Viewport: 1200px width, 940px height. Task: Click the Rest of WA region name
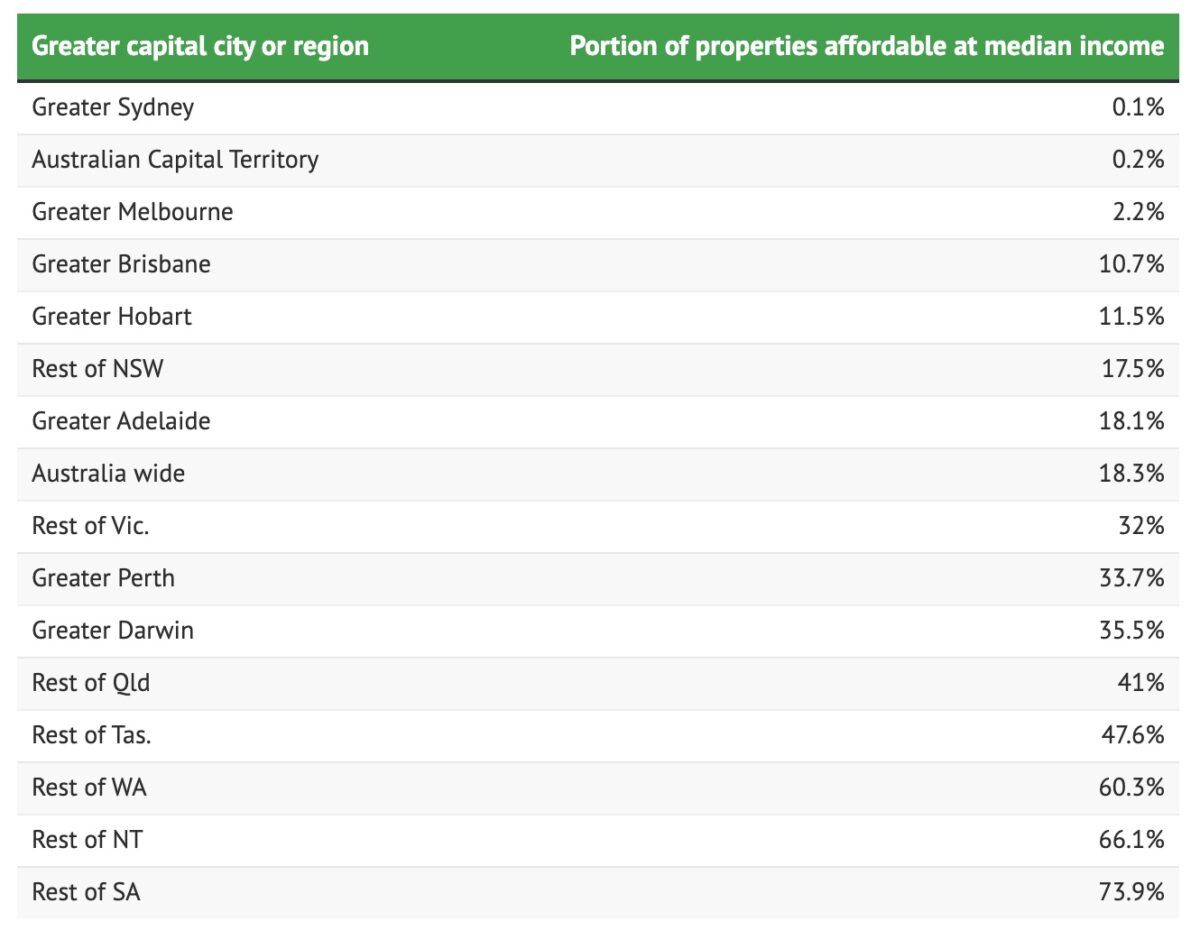(89, 787)
